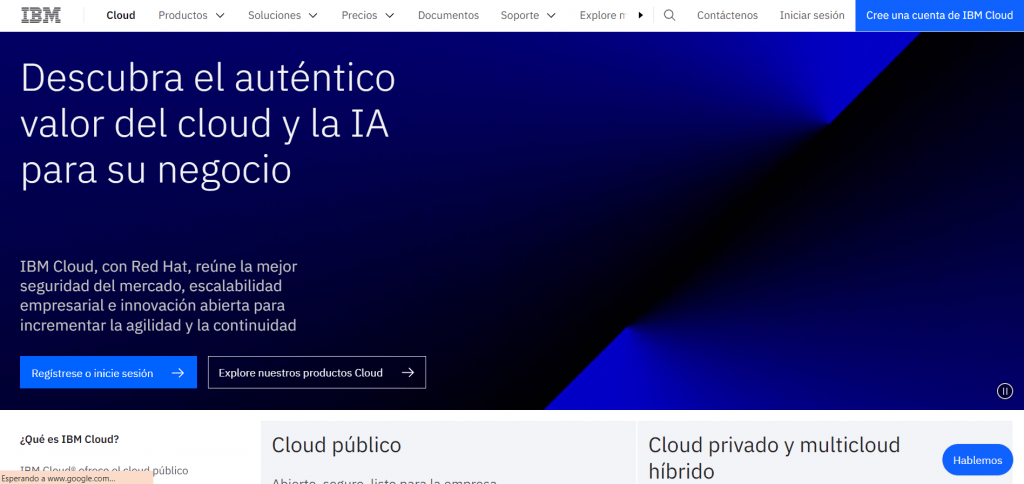Click the ¿Qué es IBM Cloud? heading

[69, 439]
